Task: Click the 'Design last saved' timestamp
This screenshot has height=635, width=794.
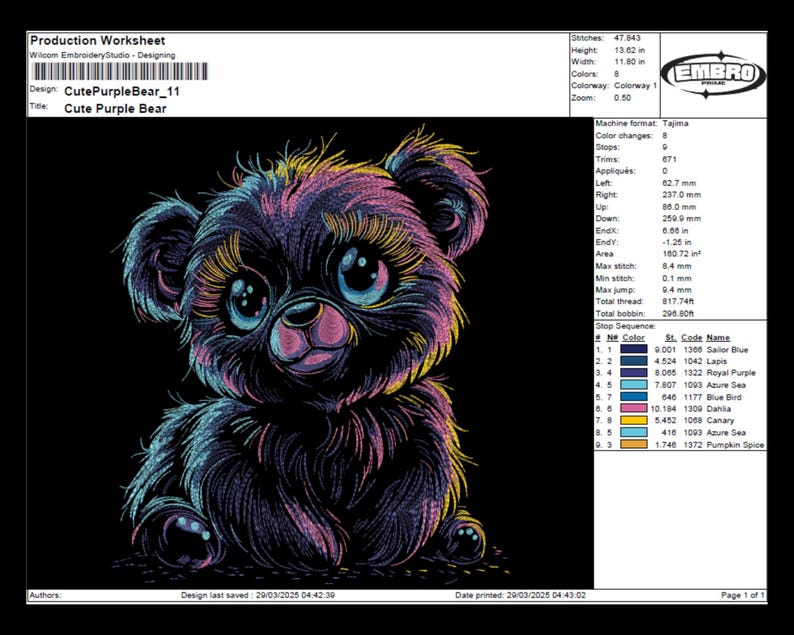Action: [x=258, y=595]
